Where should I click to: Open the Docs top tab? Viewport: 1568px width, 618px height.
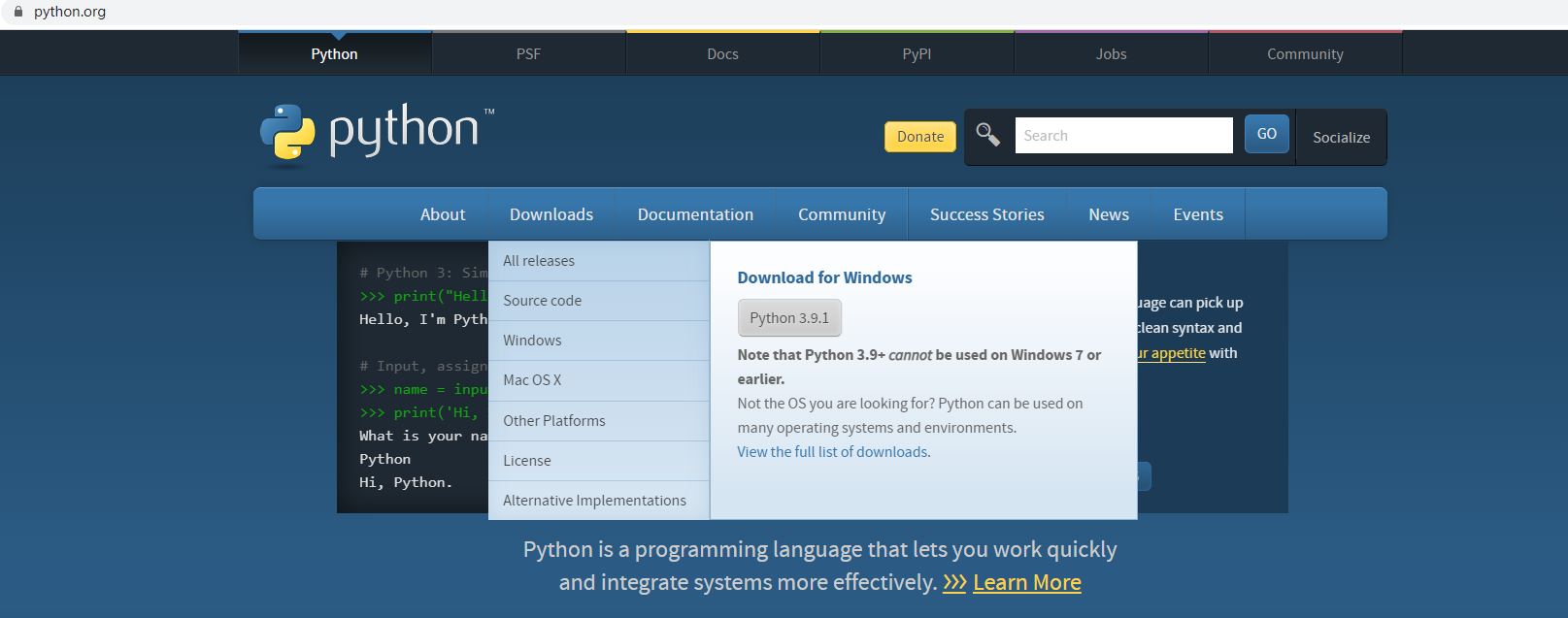pos(722,54)
